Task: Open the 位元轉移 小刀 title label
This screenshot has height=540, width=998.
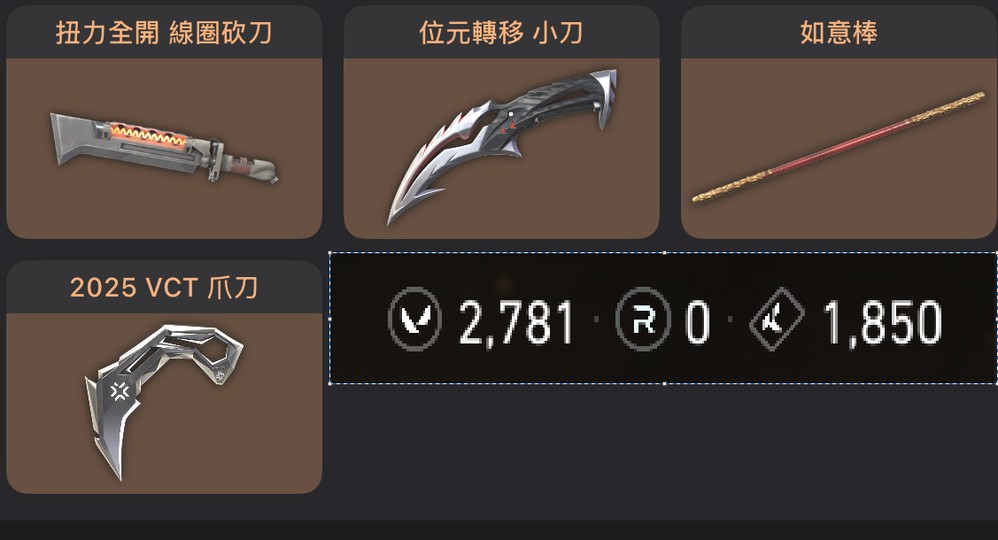Action: (x=501, y=32)
